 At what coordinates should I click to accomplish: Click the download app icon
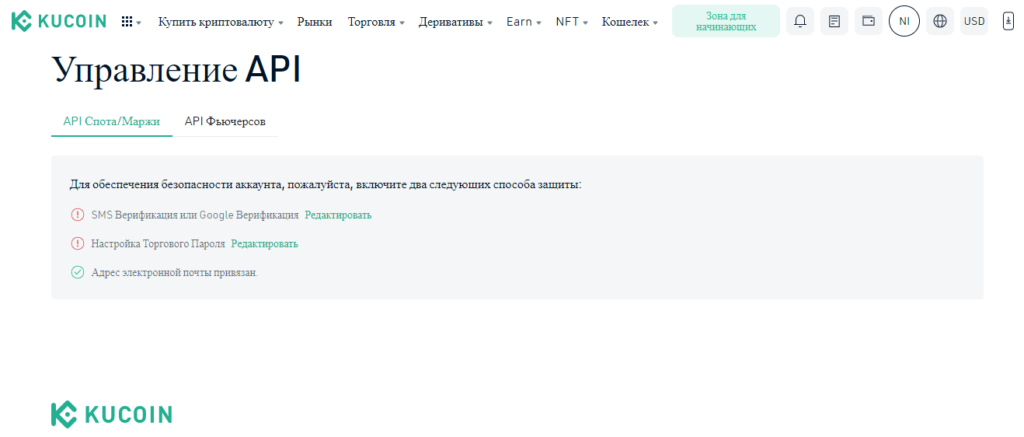pos(1008,21)
